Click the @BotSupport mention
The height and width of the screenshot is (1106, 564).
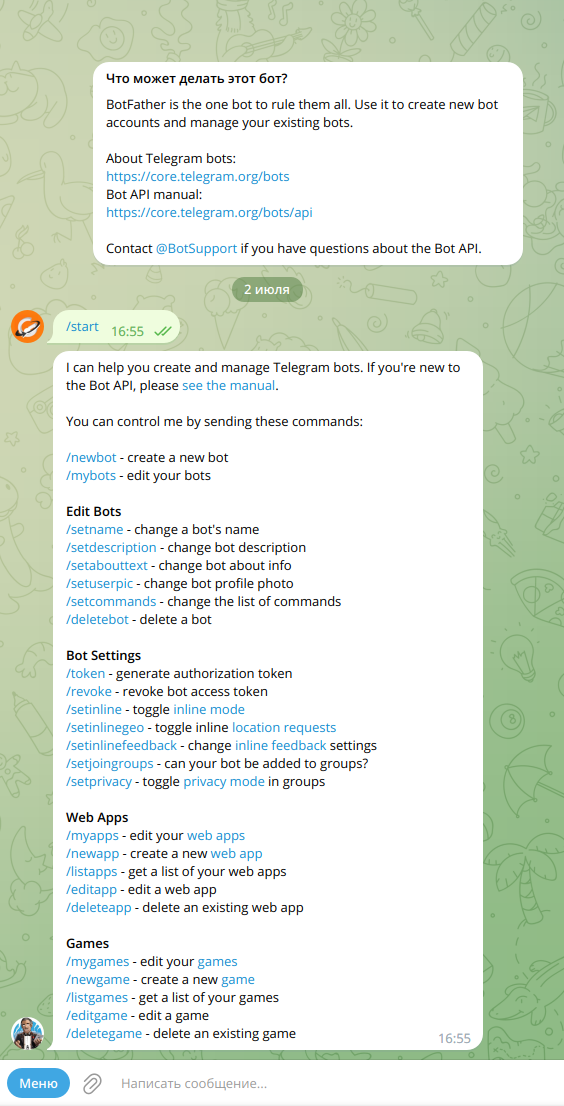197,248
